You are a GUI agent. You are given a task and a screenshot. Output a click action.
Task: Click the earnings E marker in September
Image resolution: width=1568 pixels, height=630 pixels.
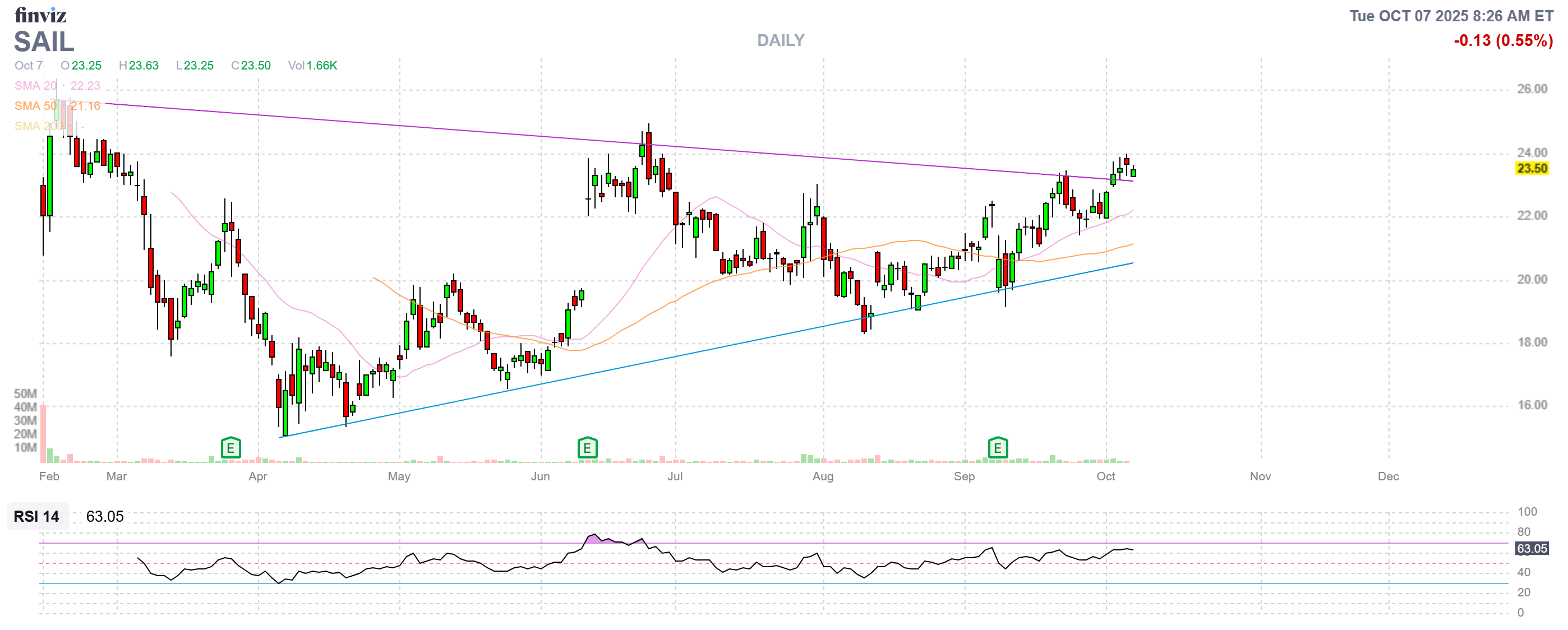click(998, 449)
